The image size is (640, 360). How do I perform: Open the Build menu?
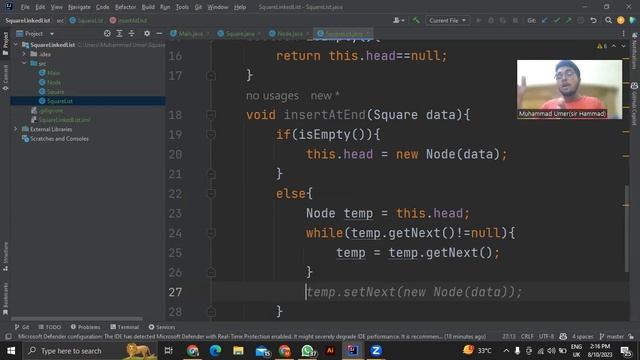148,7
